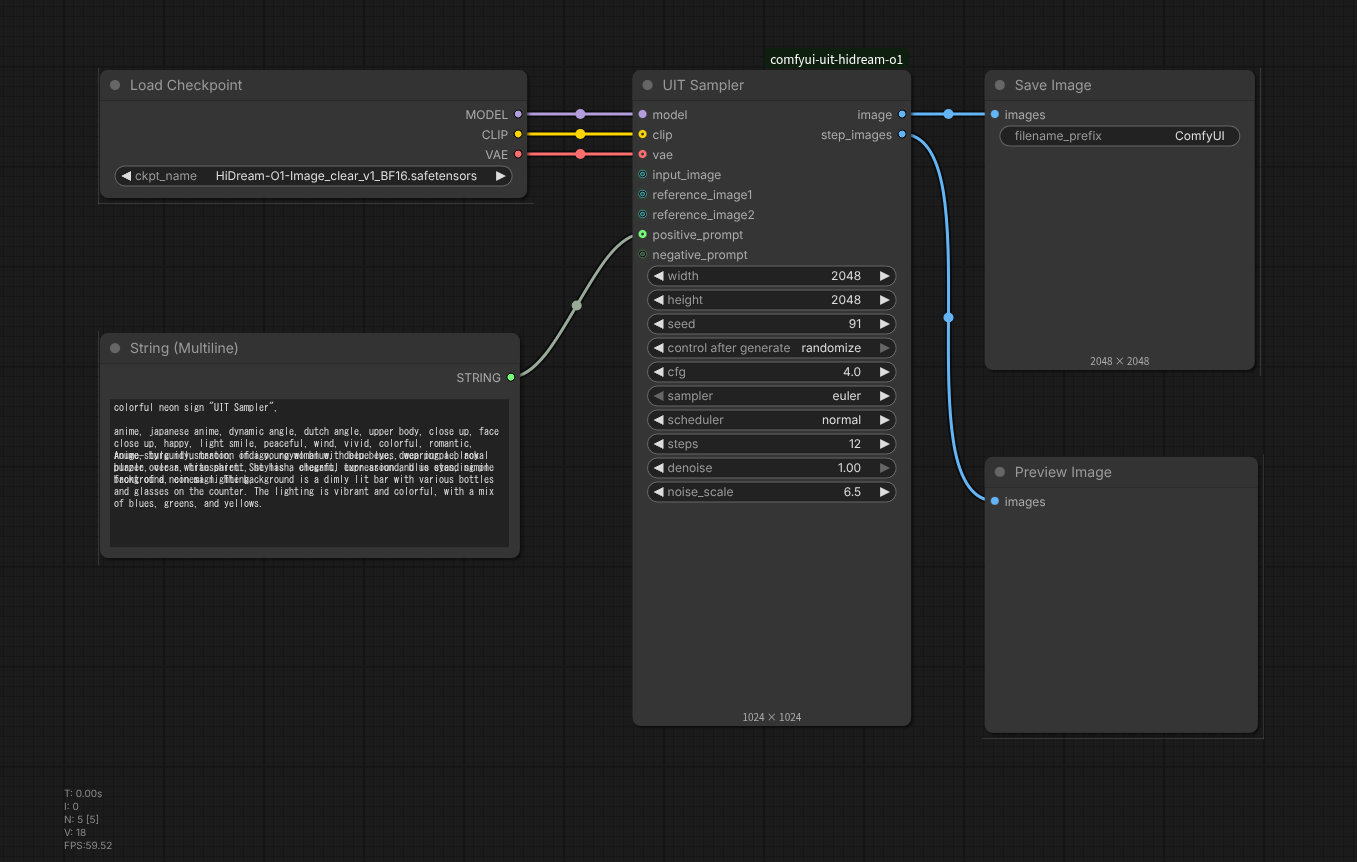Select the String (Multiline) node title

click(184, 348)
